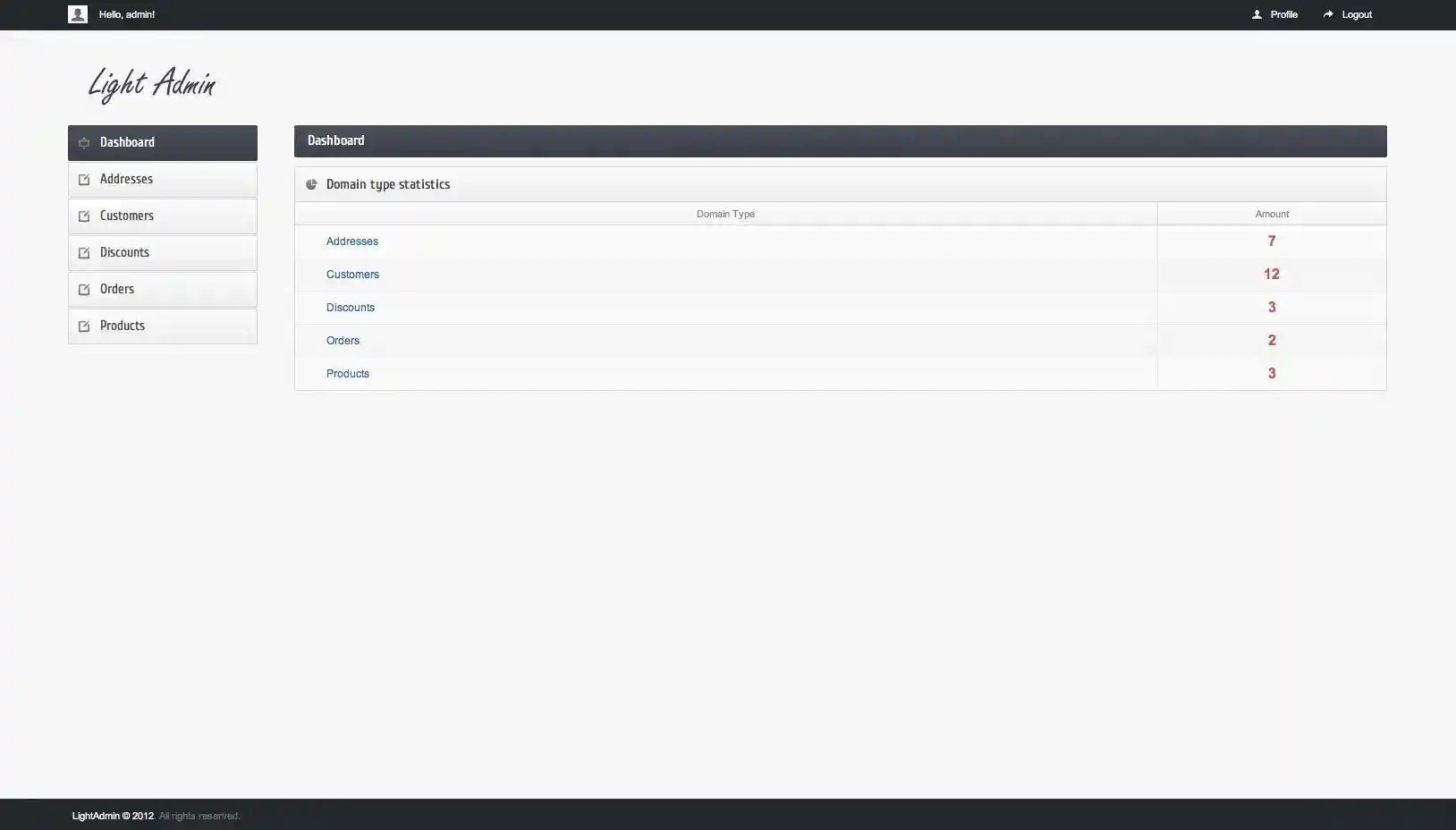Open Orders from the statistics table

pyautogui.click(x=343, y=341)
